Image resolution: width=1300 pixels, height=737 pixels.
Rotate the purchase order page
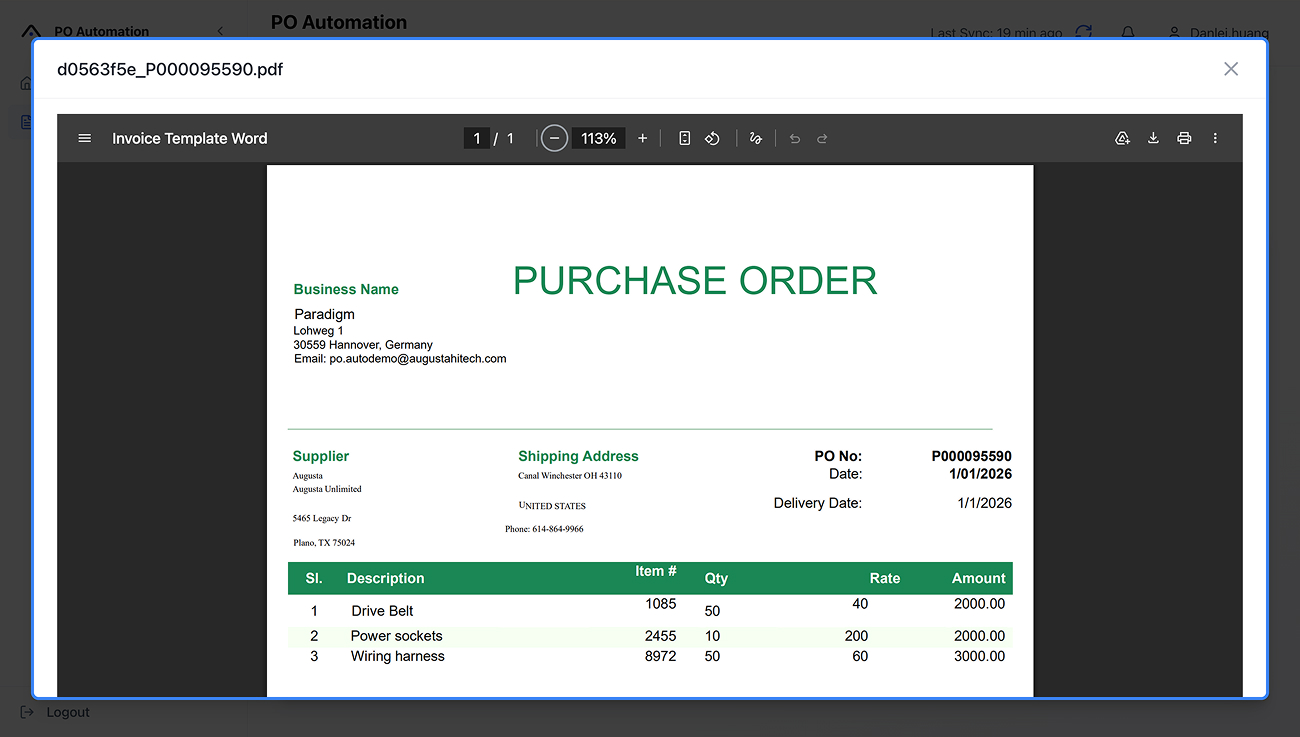pyautogui.click(x=712, y=138)
